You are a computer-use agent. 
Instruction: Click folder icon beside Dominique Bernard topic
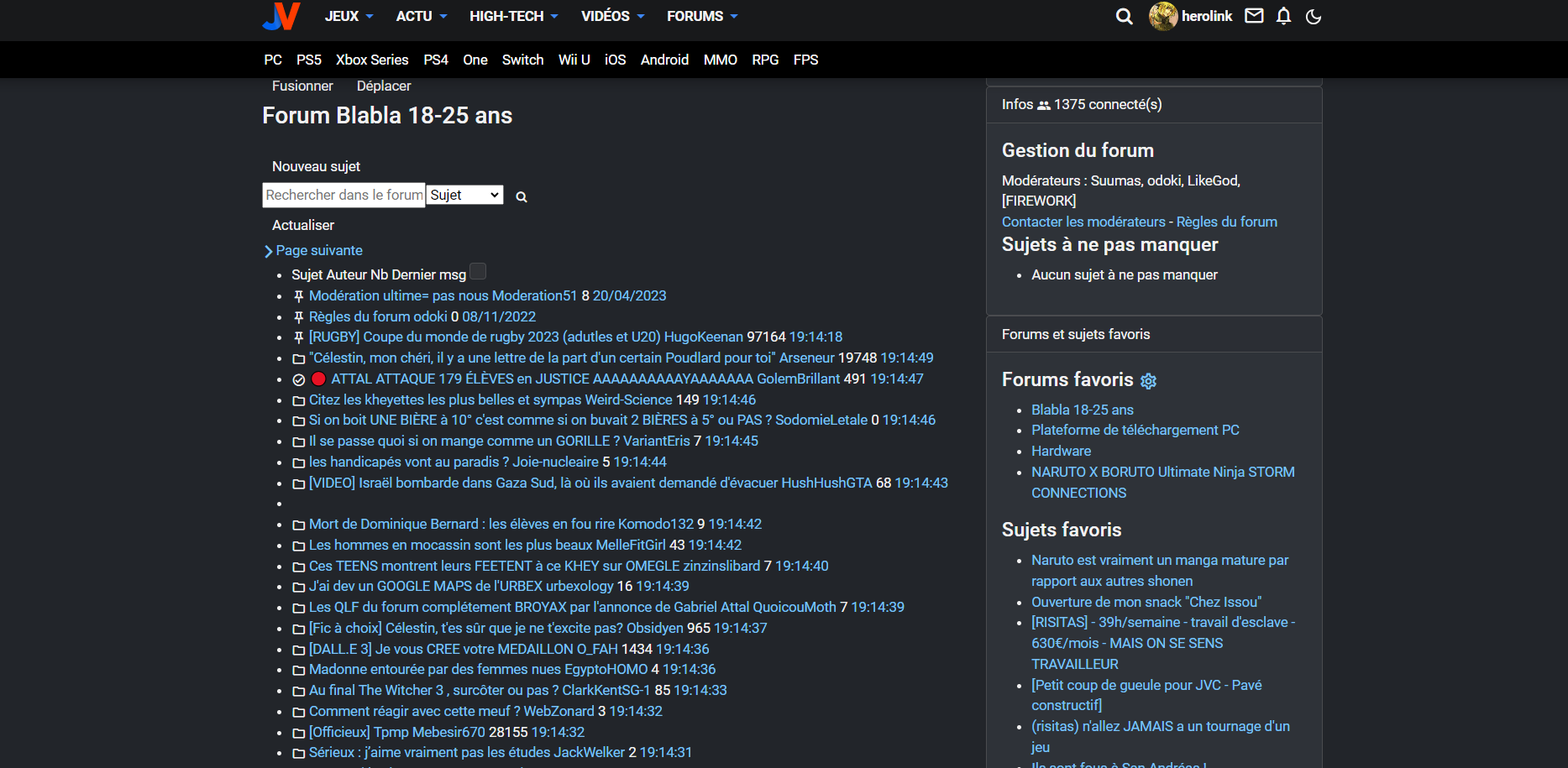298,525
